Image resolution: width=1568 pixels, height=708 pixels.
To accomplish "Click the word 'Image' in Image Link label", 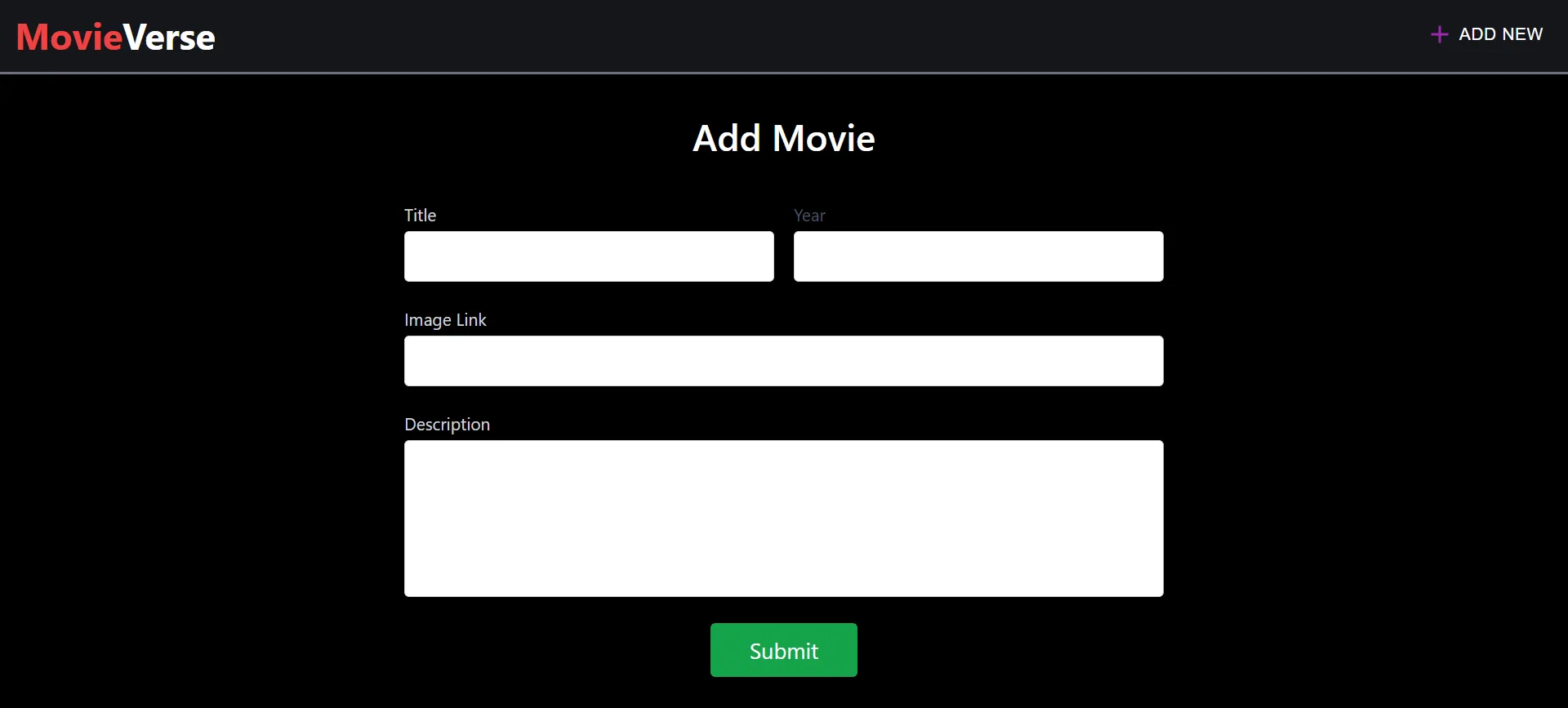I will (428, 320).
